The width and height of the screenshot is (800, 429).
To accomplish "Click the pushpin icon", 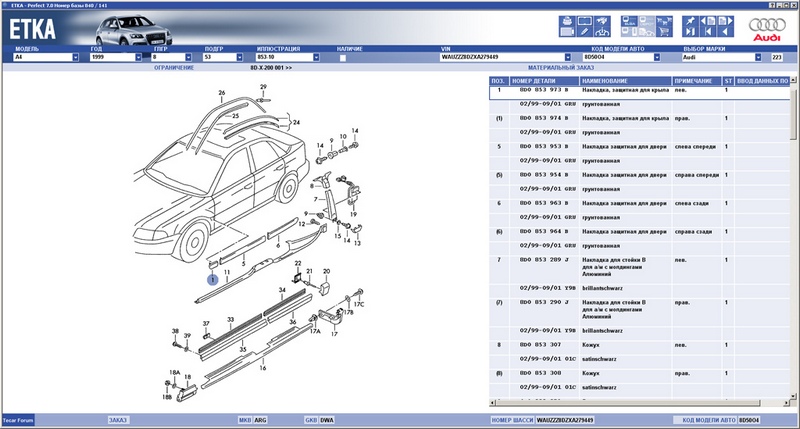I will [690, 21].
